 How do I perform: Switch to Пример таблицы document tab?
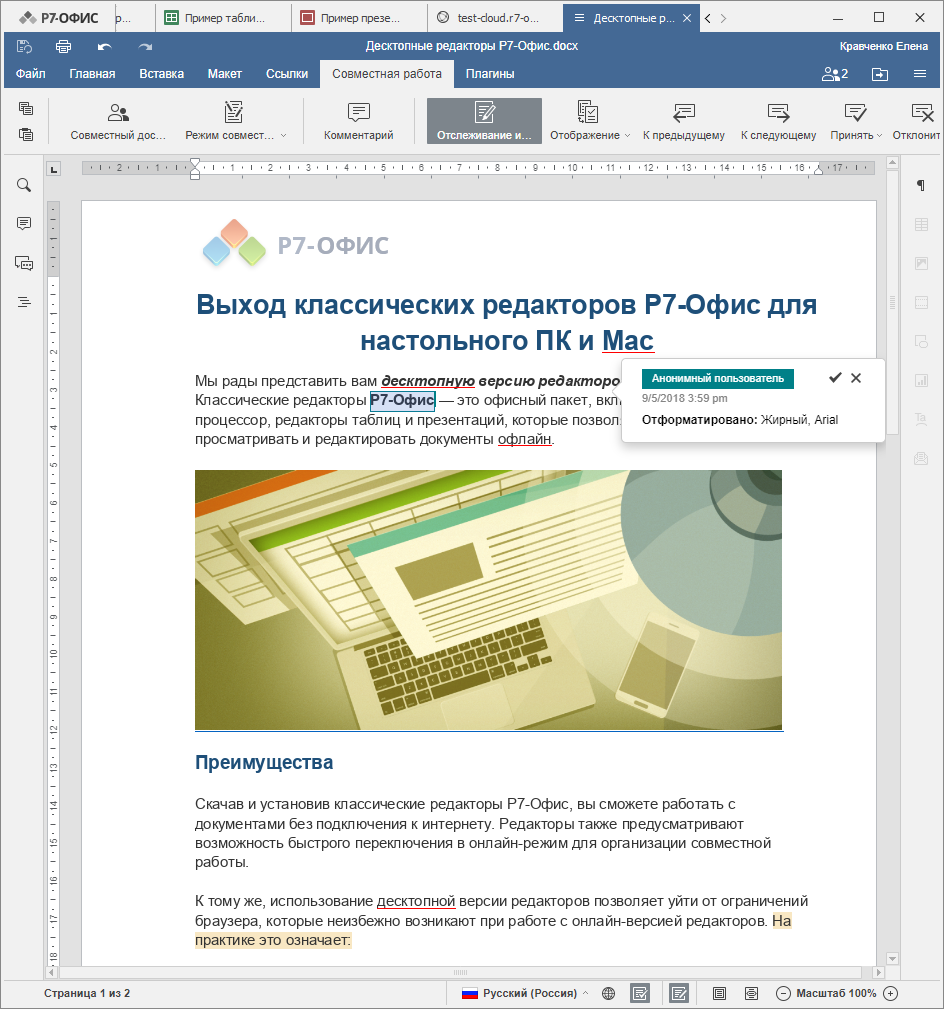[x=223, y=18]
